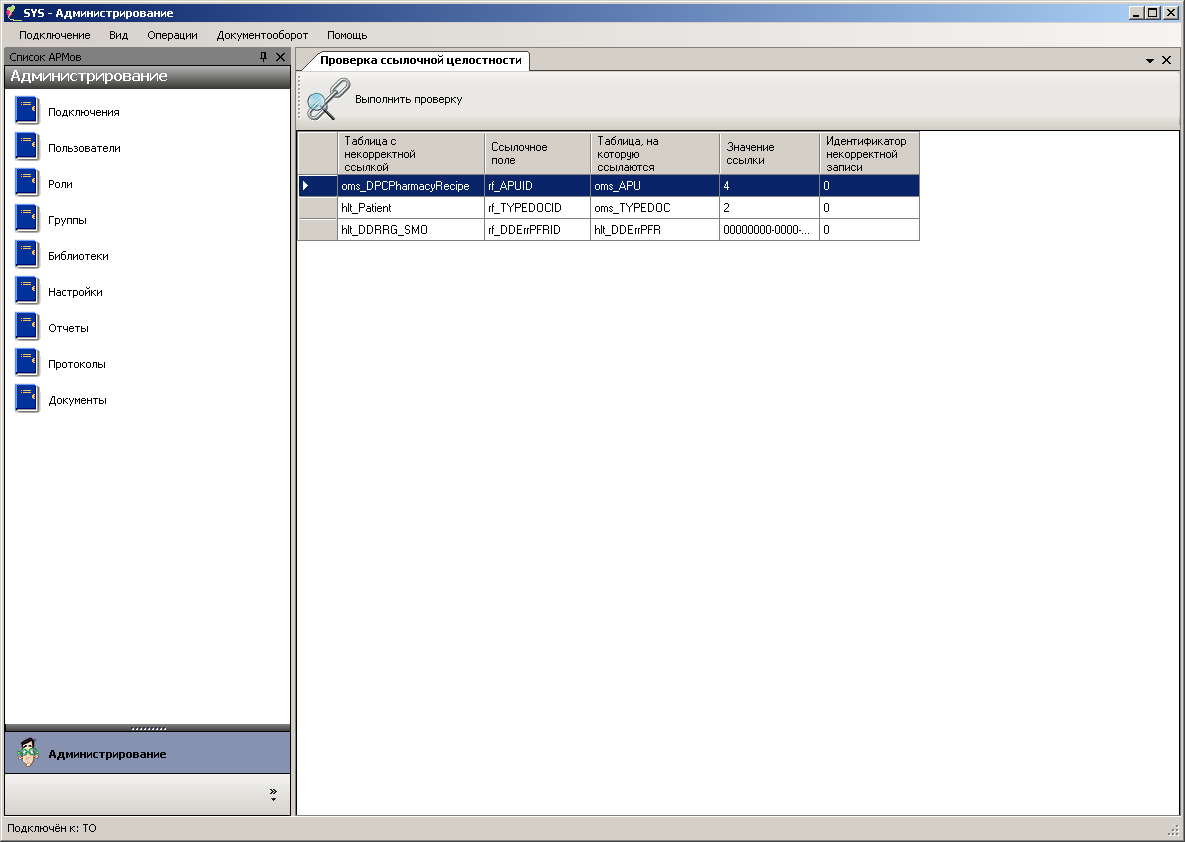Minimize the SYS Администрирование window
The width and height of the screenshot is (1185, 842).
(1136, 12)
